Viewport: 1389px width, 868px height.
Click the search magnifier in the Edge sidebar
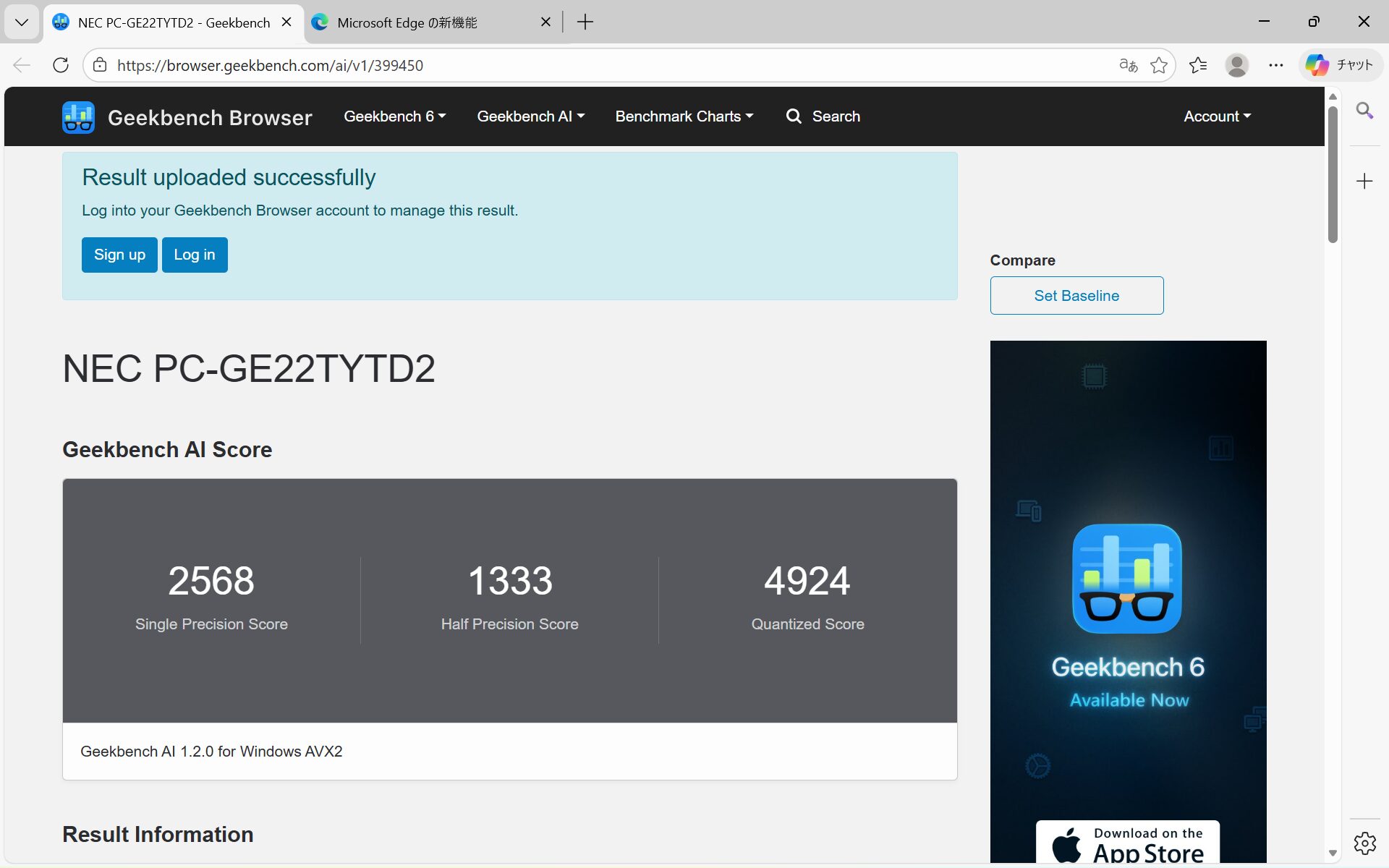(x=1364, y=111)
